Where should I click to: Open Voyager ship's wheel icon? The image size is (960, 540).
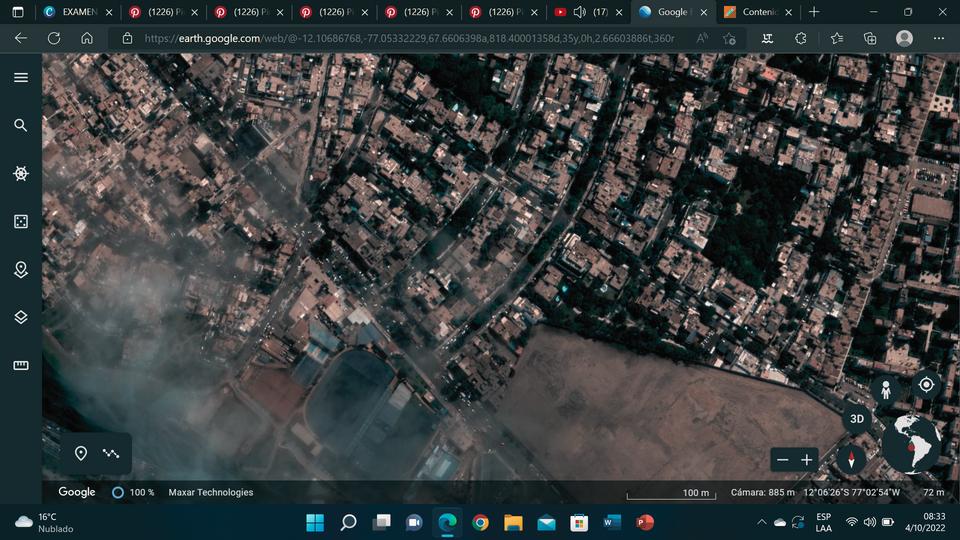click(21, 173)
